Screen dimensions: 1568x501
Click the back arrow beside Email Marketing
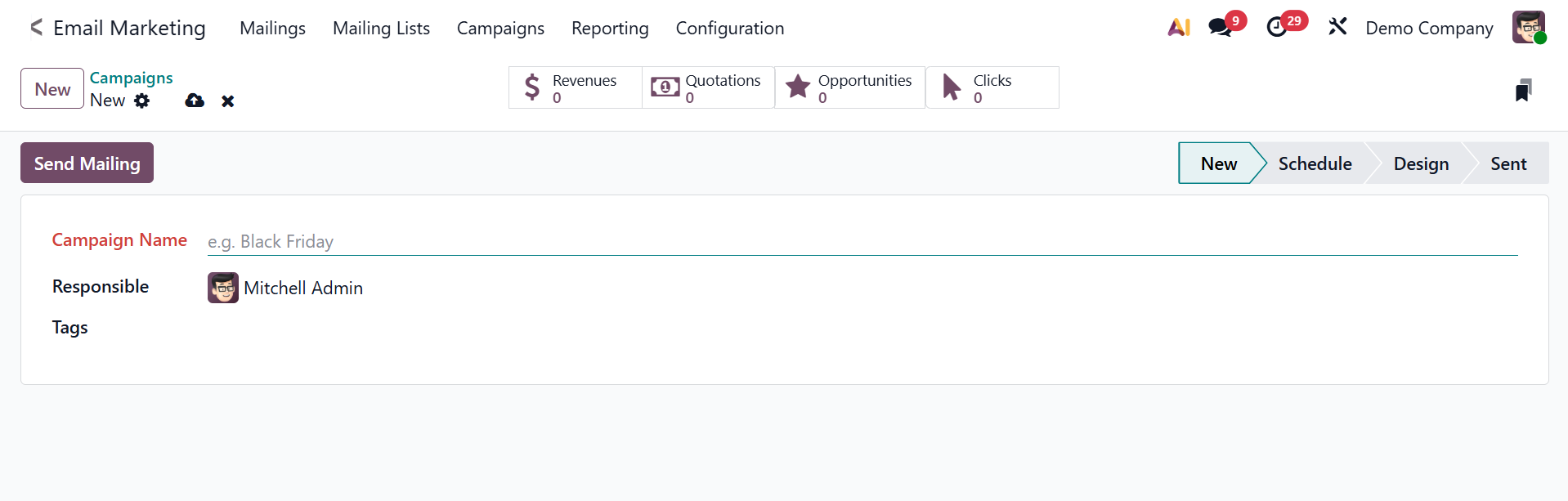pos(36,28)
